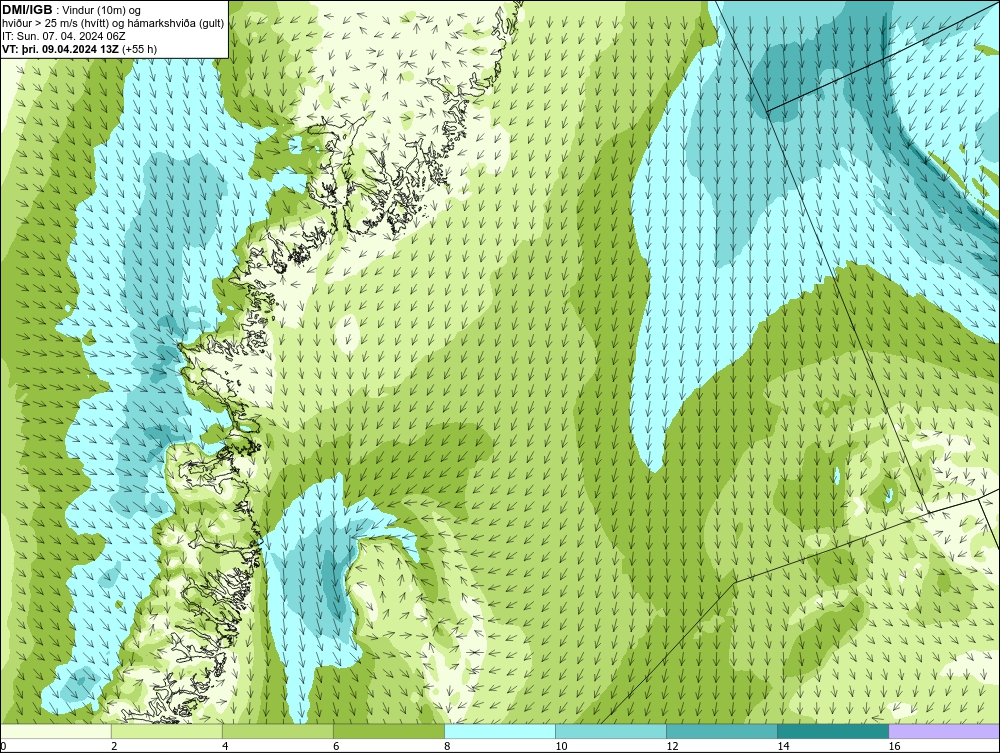Click the 6–8 m/s dark green legend swatch
Image resolution: width=1000 pixels, height=753 pixels.
coord(389,731)
